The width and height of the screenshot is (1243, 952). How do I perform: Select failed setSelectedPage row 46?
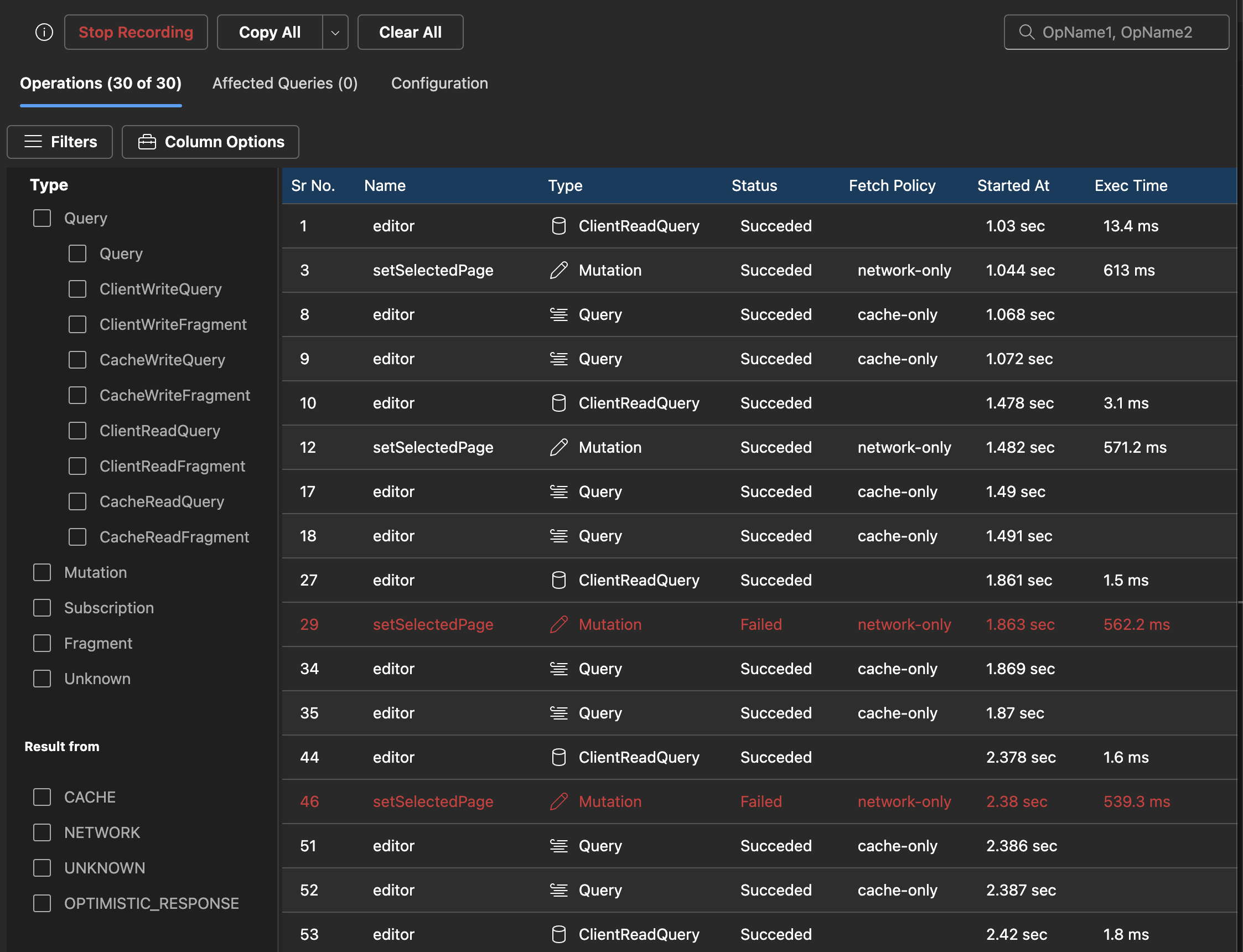point(433,802)
